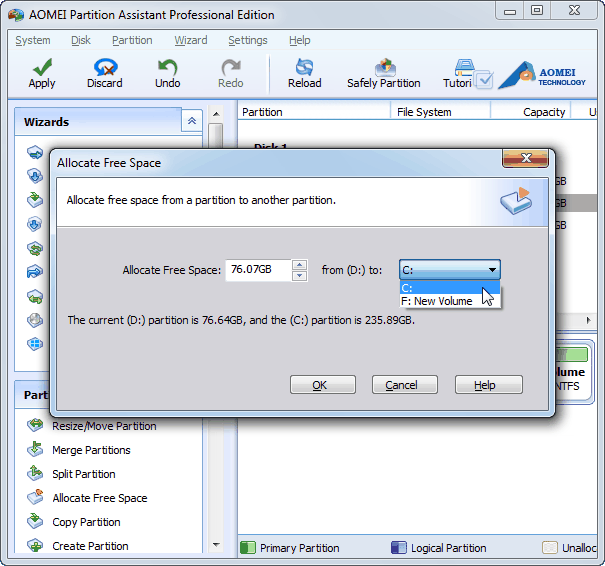Click the Reload toolbar icon
This screenshot has height=566, width=605.
(304, 68)
